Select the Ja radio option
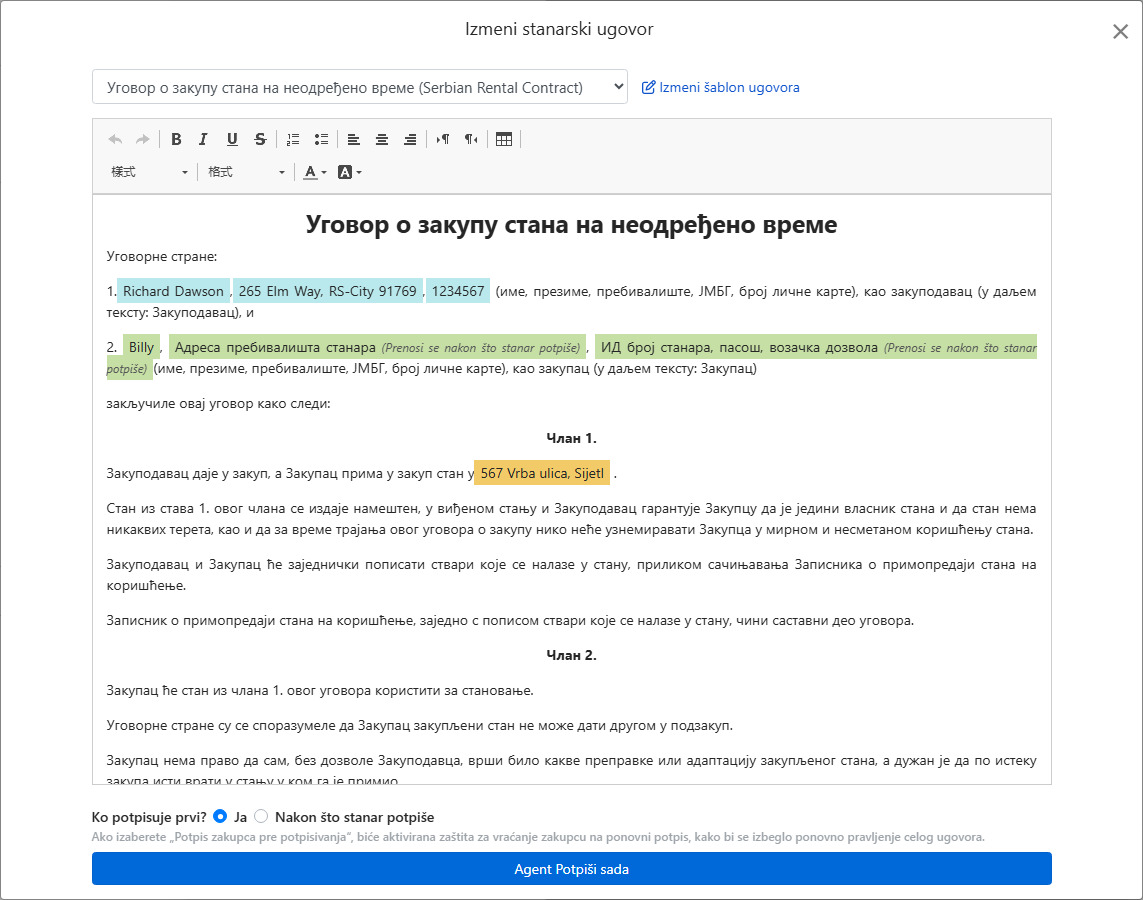The image size is (1143, 900). [x=220, y=816]
